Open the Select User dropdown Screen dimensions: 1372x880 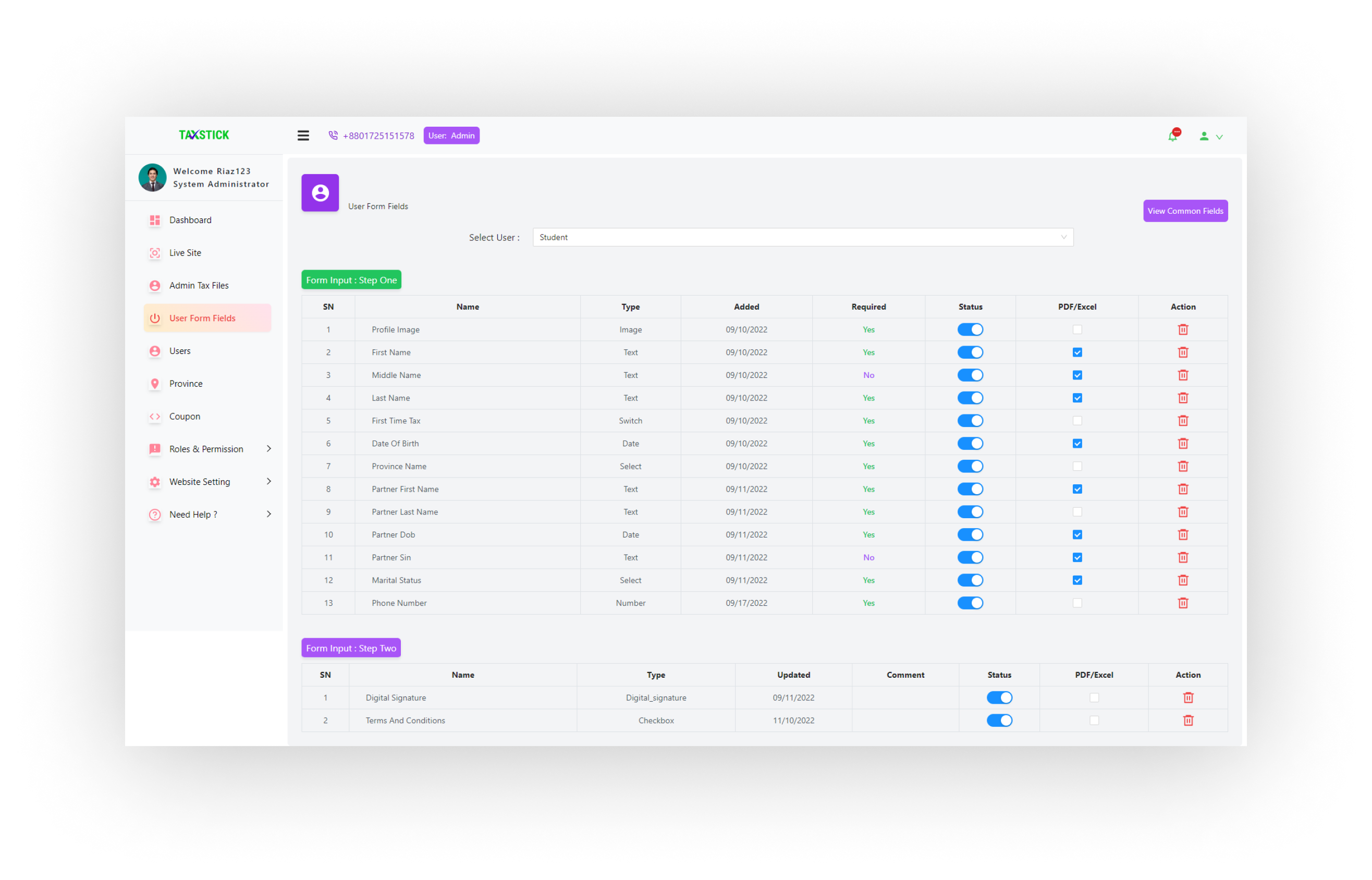click(803, 237)
